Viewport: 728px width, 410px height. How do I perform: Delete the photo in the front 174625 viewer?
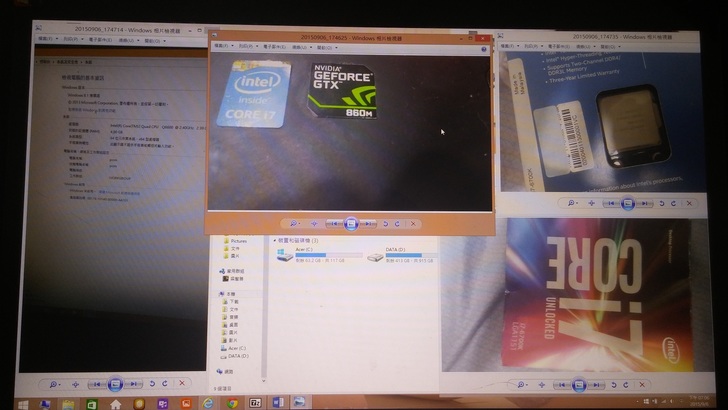pyautogui.click(x=413, y=224)
